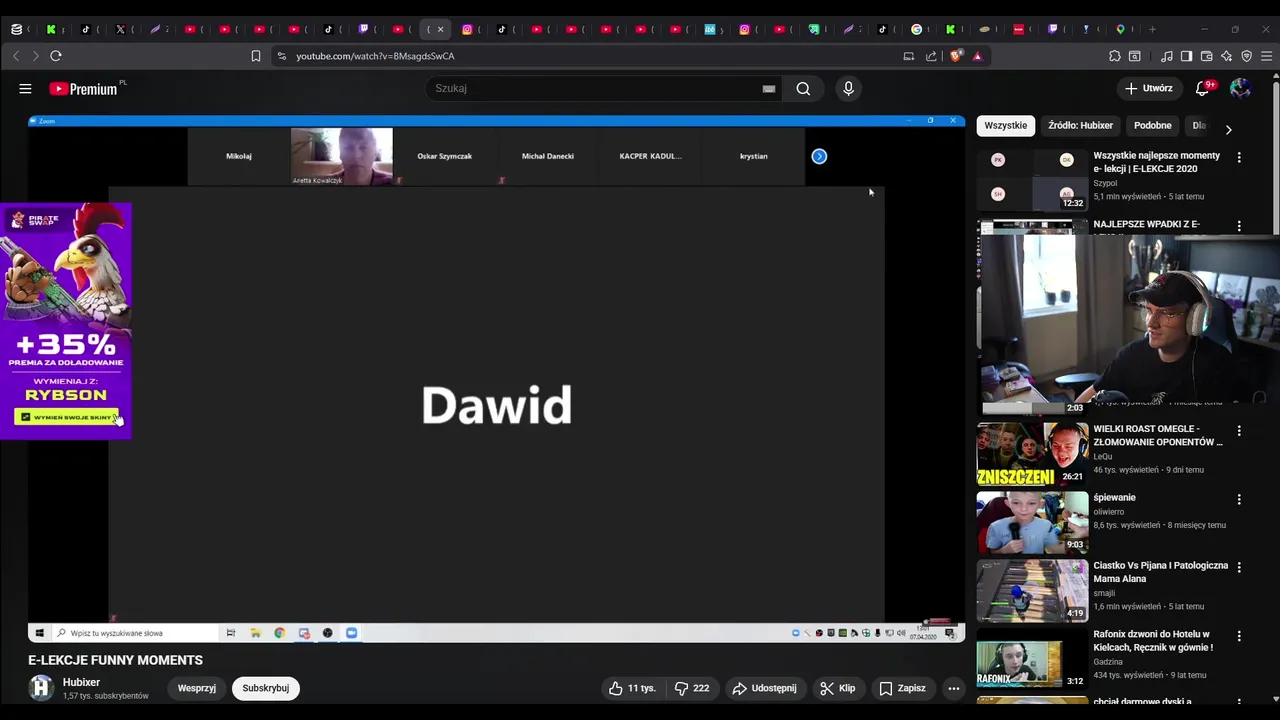Image resolution: width=1280 pixels, height=720 pixels.
Task: Start voice search with the microphone
Action: (848, 89)
